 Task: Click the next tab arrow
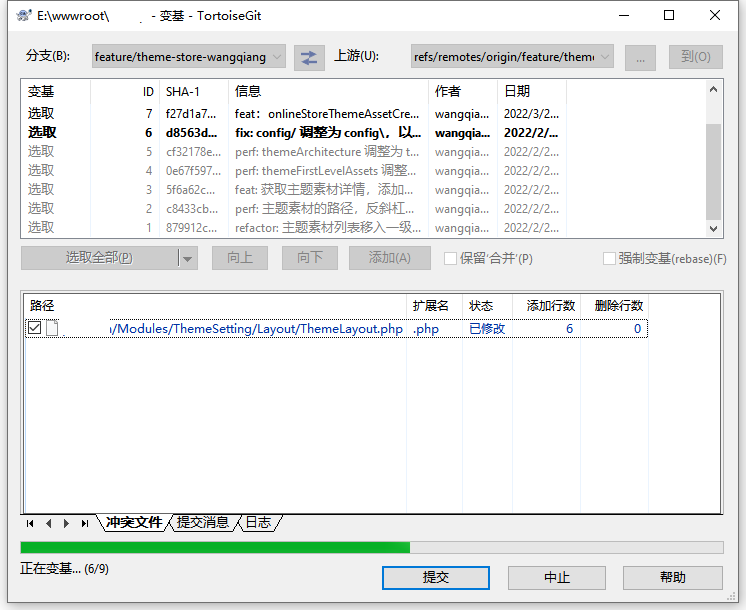[66, 523]
